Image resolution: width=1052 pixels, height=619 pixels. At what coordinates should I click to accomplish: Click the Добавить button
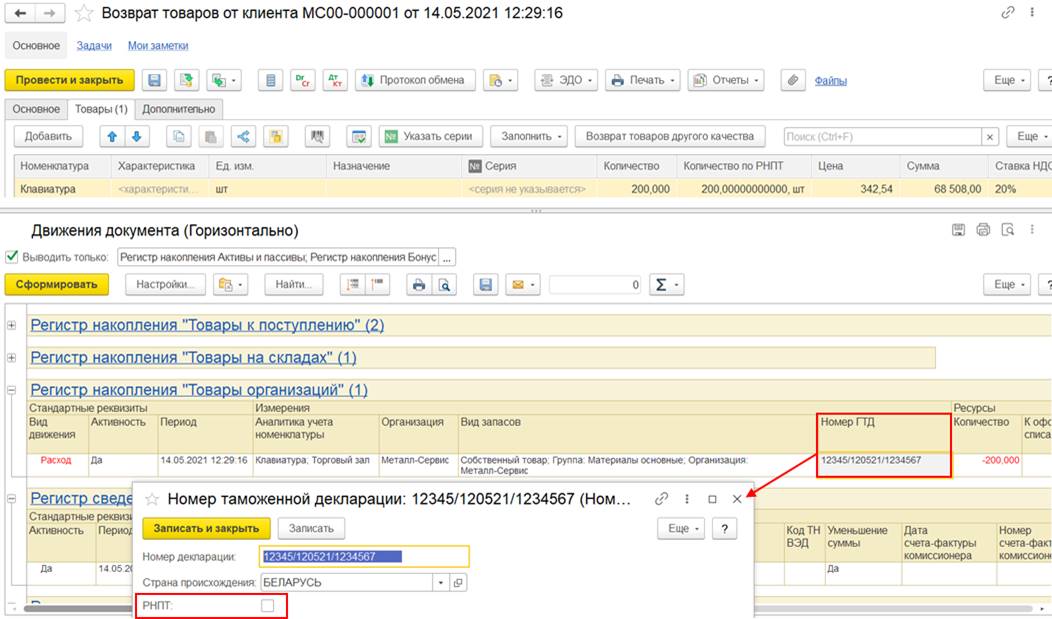tap(48, 137)
